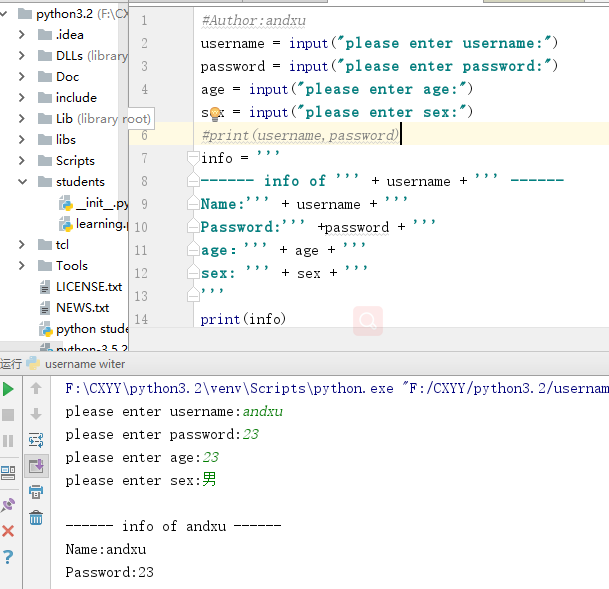Select the Scripts folder name
609x589 pixels.
75,161
